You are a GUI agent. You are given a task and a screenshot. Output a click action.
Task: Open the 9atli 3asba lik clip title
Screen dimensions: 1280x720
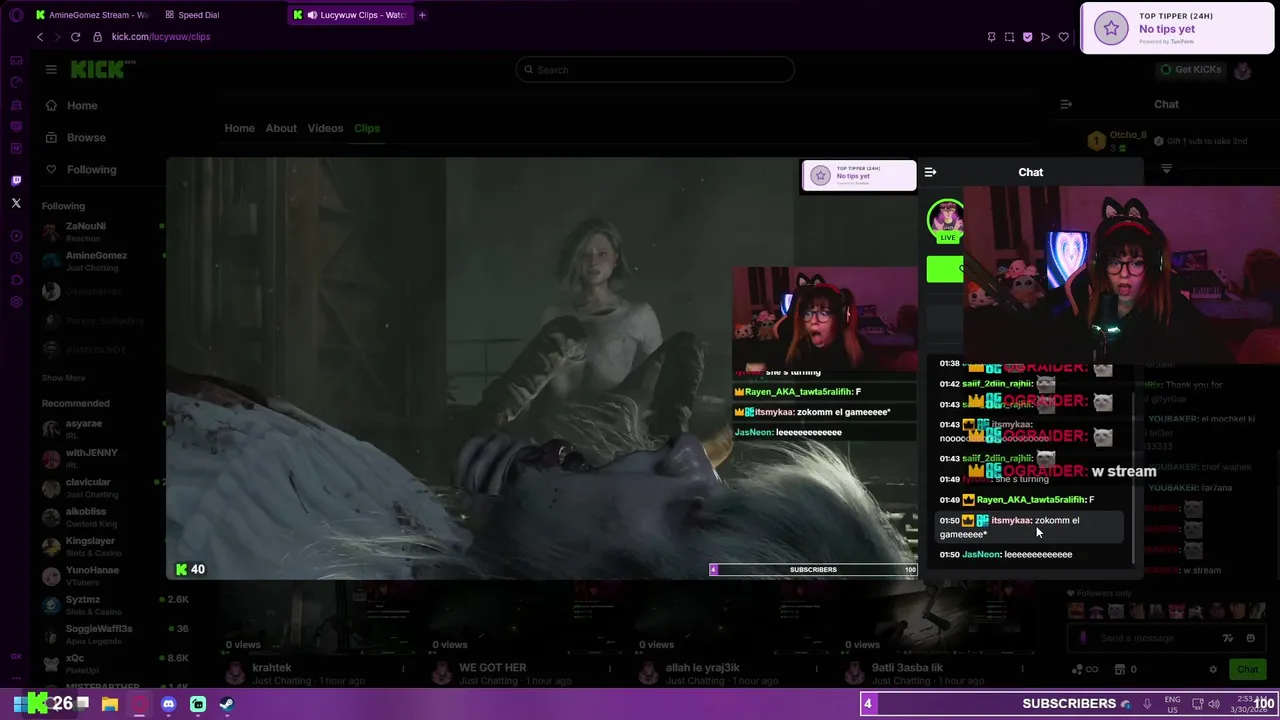[x=907, y=668]
